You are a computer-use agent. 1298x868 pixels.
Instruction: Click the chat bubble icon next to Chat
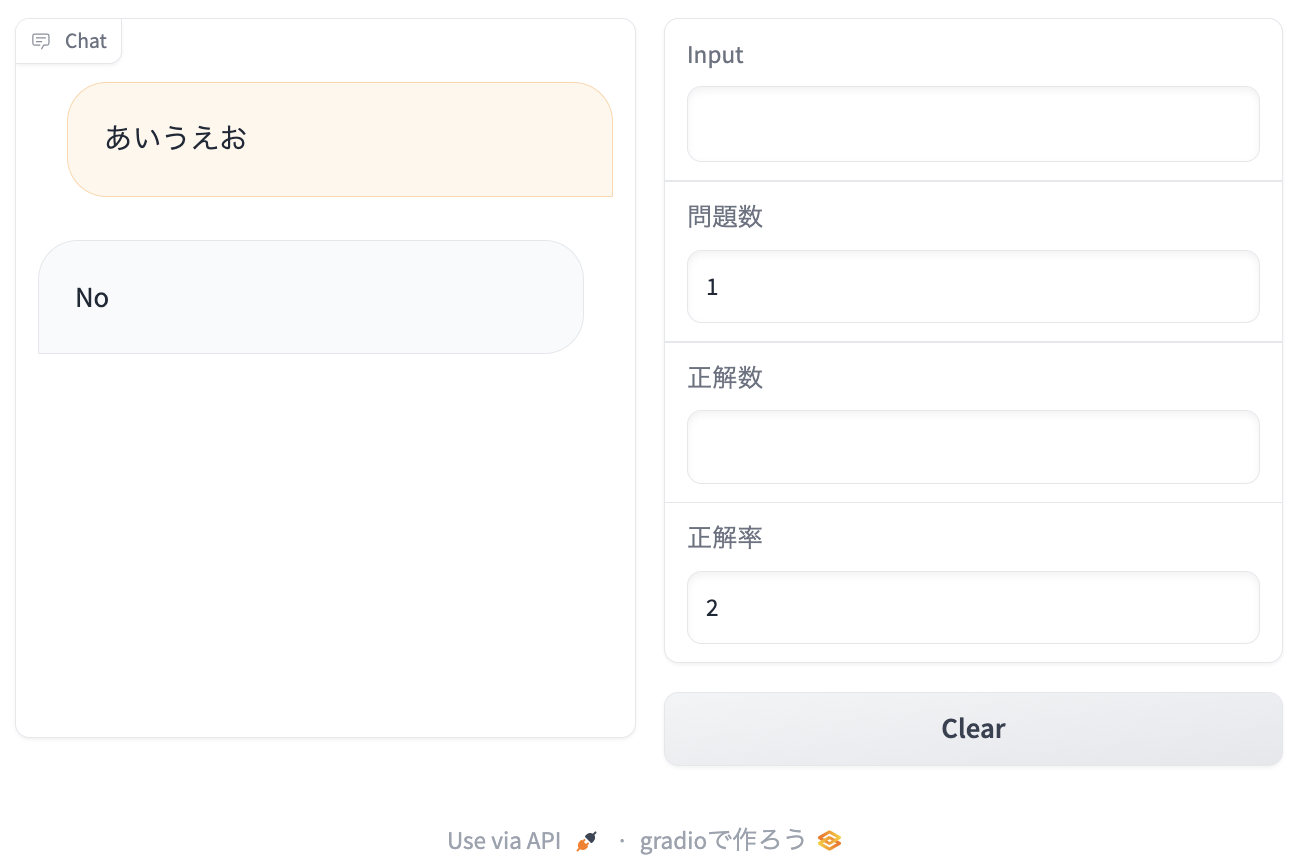point(41,40)
